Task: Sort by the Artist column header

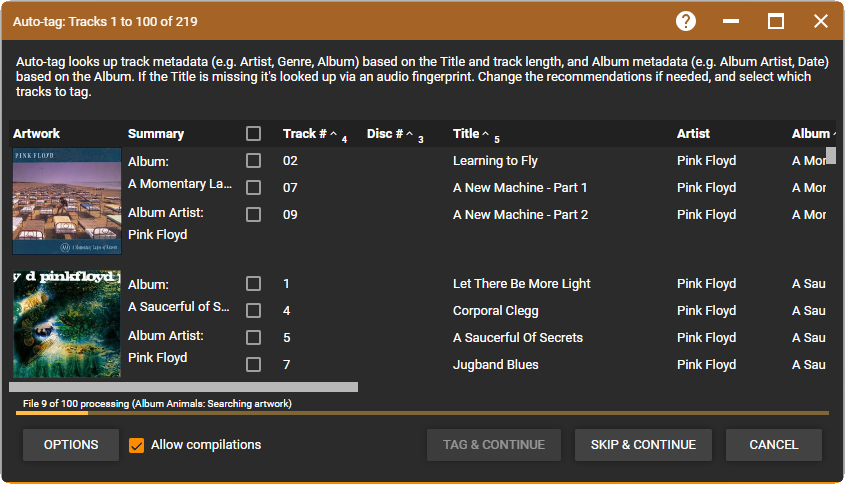Action: 693,134
